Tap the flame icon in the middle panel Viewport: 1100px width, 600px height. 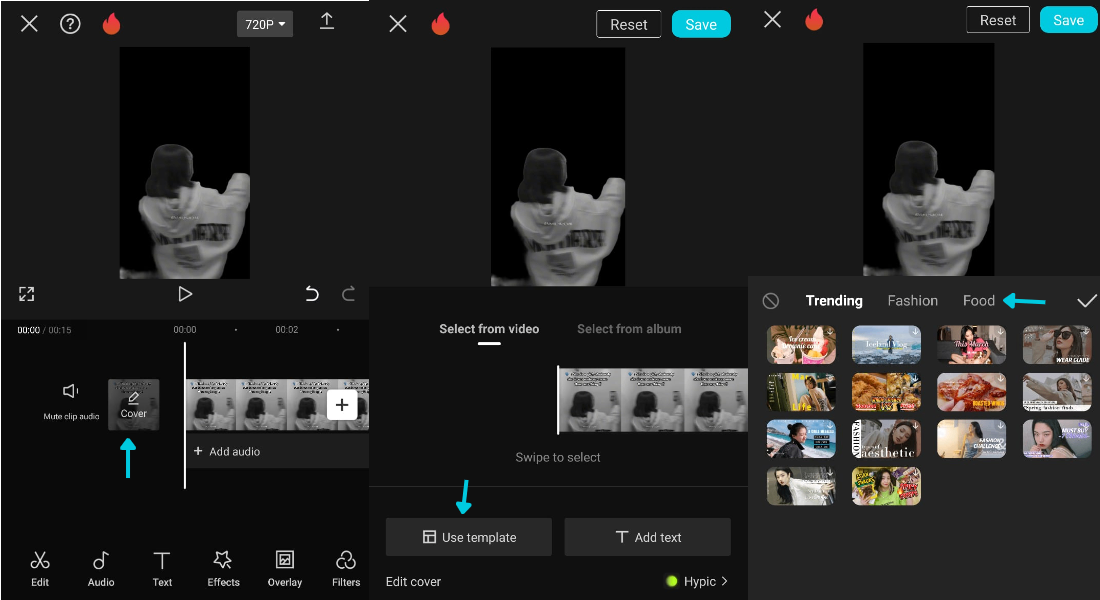441,25
